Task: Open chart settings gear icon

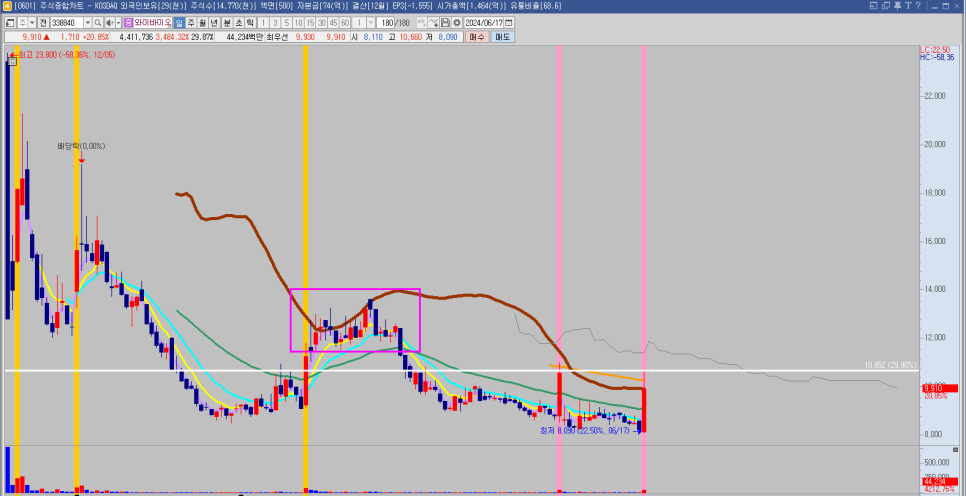Action: (457, 22)
